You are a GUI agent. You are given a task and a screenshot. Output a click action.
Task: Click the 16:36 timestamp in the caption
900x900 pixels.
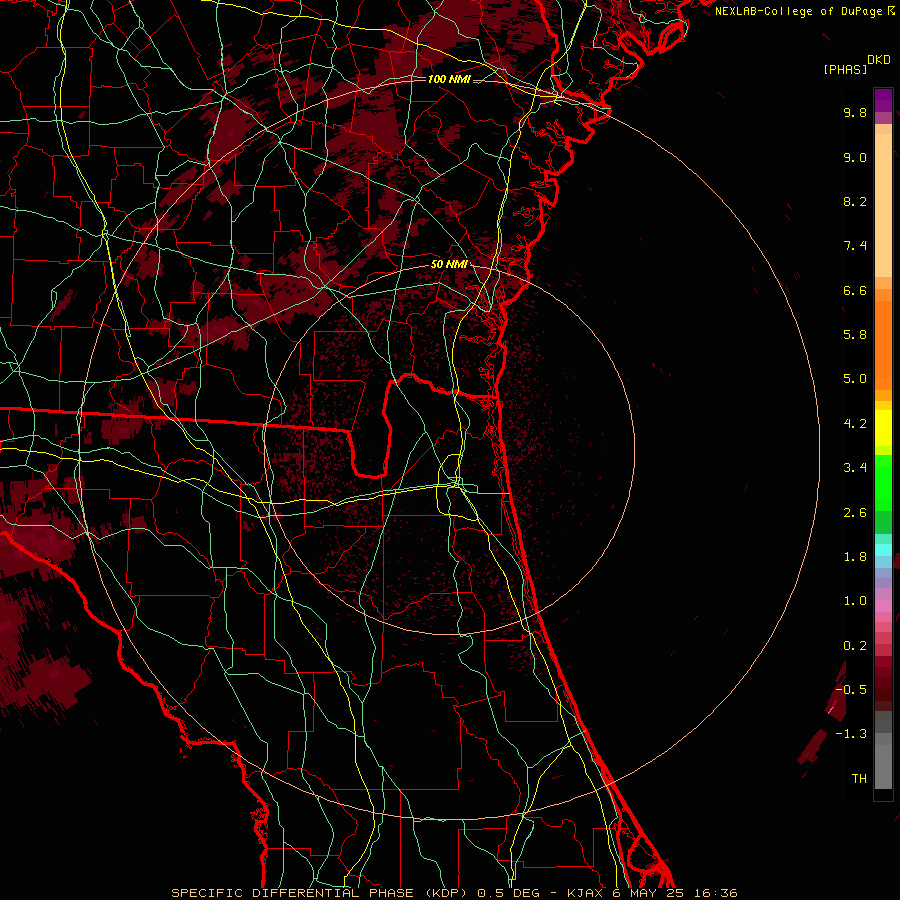(715, 893)
